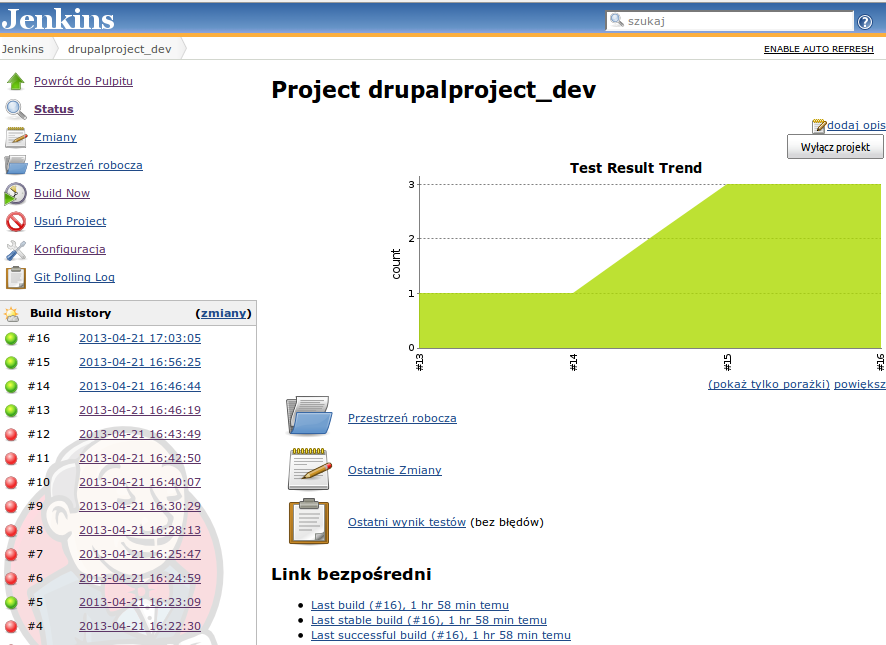Open the Ostatni wynik testów clipboard icon

tap(307, 519)
